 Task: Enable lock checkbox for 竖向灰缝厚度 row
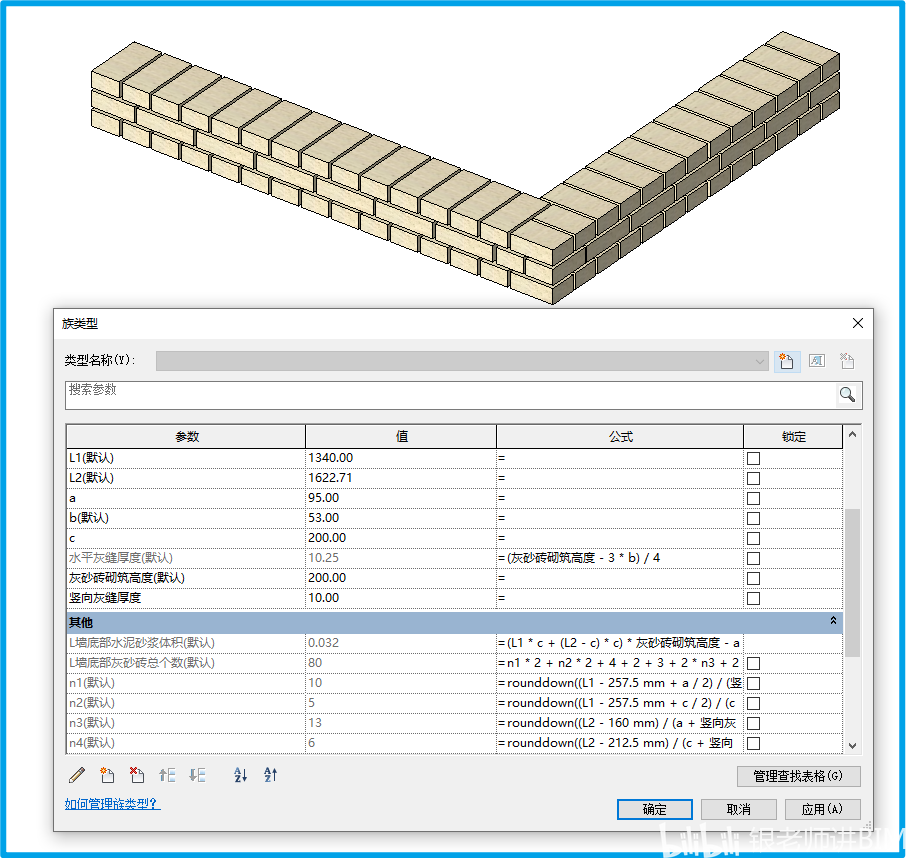pos(753,598)
